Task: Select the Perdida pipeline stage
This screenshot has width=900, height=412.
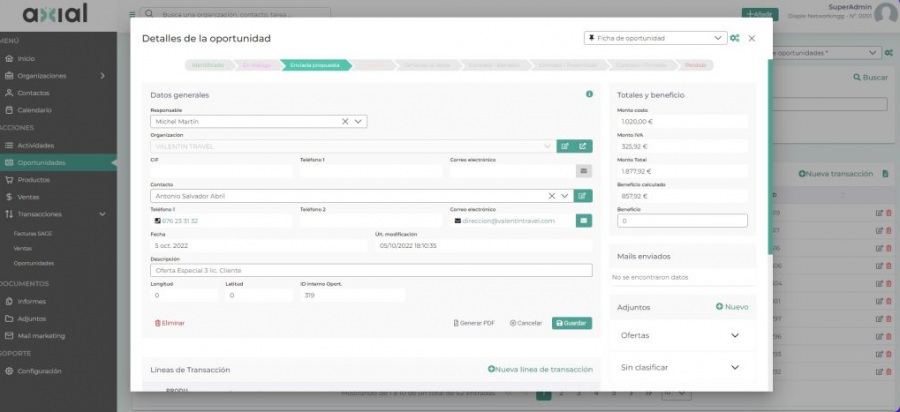Action: pyautogui.click(x=695, y=65)
